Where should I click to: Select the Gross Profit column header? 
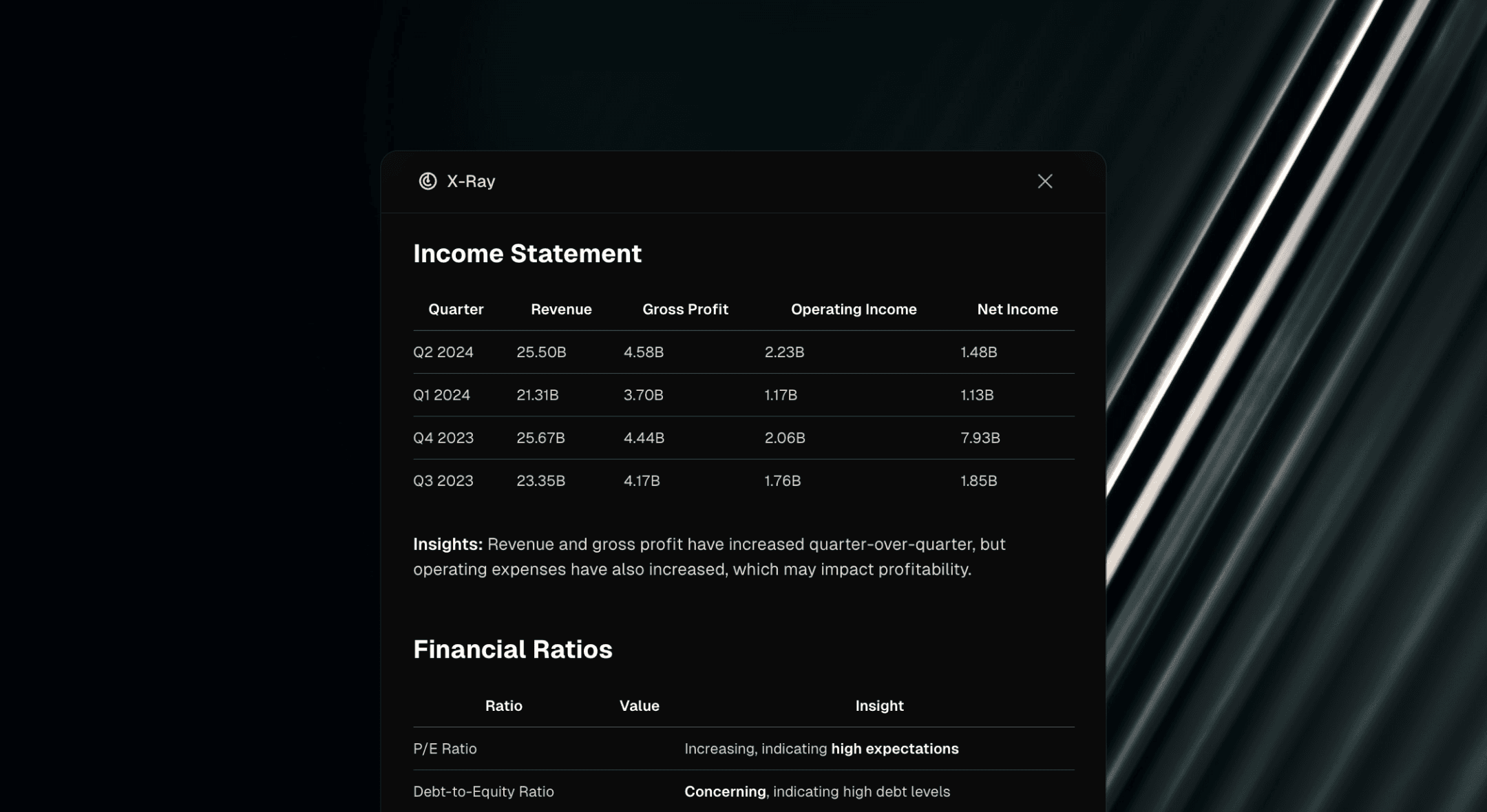[x=685, y=309]
